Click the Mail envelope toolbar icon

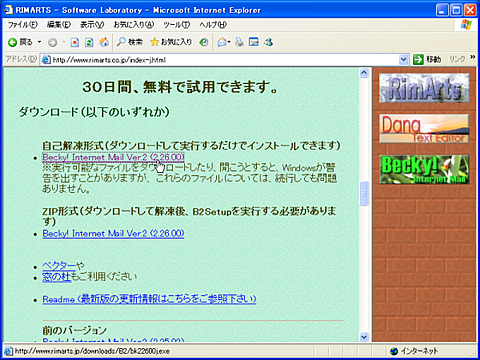pyautogui.click(x=222, y=42)
